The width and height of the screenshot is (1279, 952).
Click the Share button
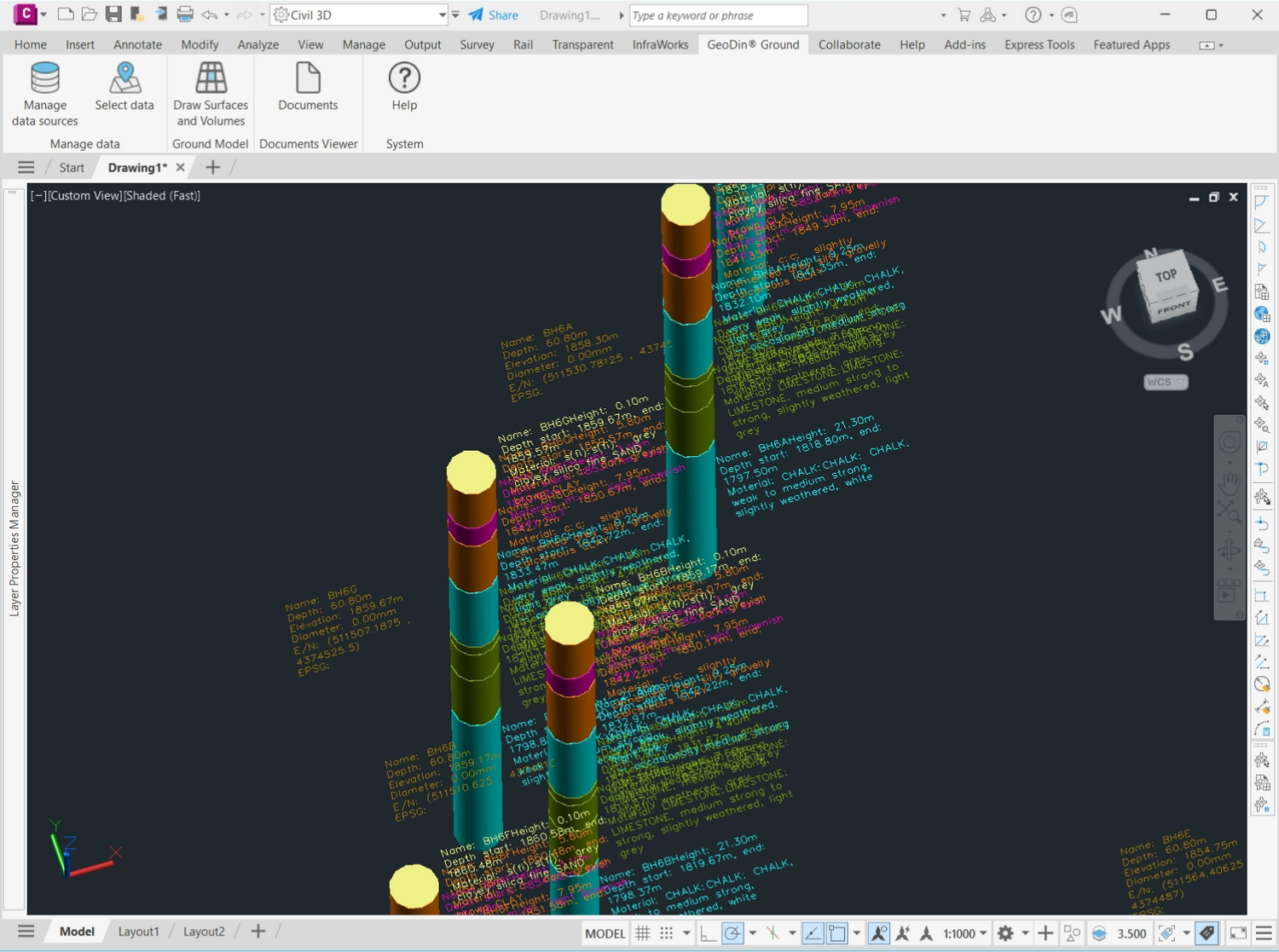click(x=494, y=15)
